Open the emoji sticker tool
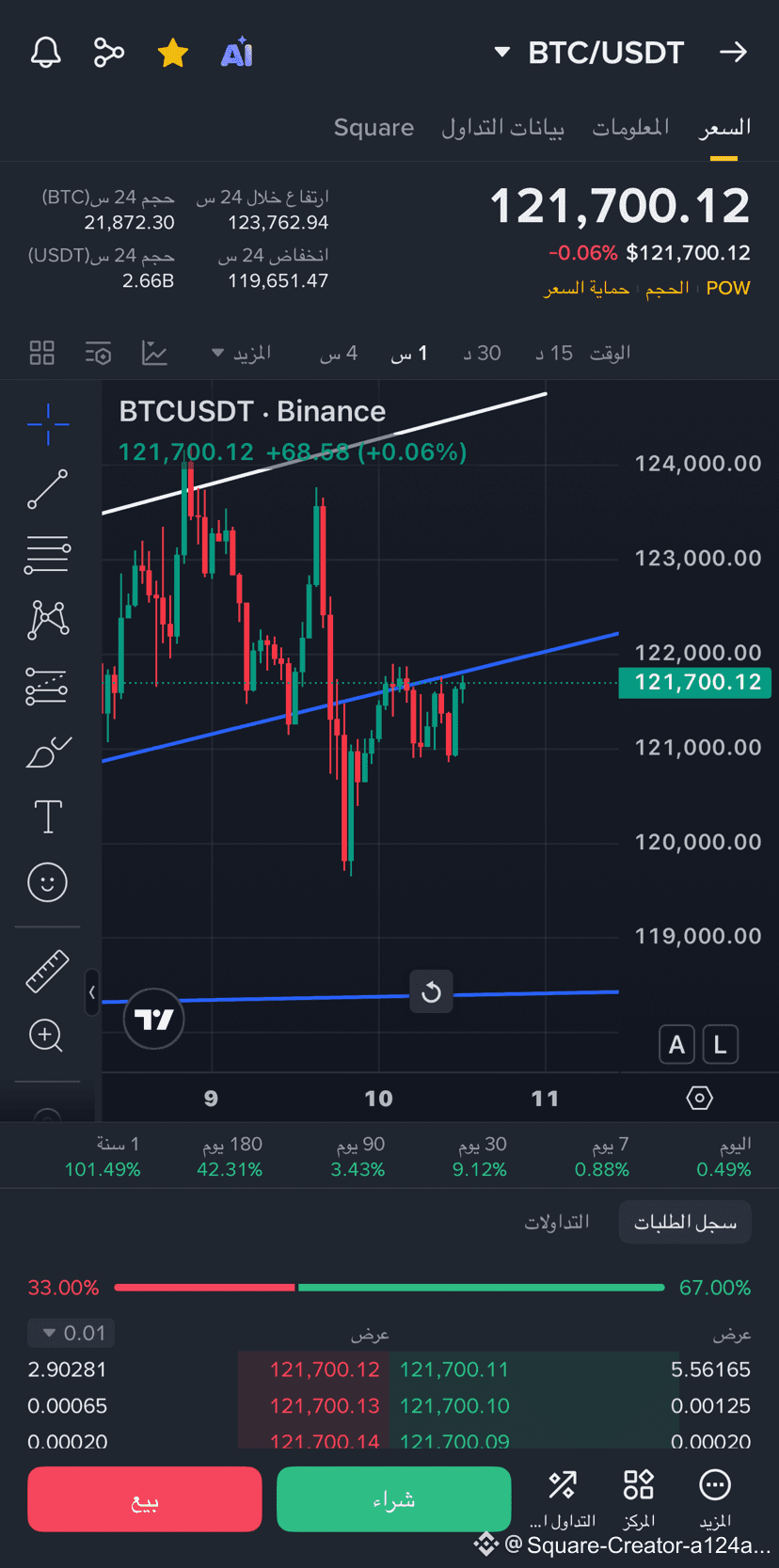779x1568 pixels. click(x=48, y=882)
